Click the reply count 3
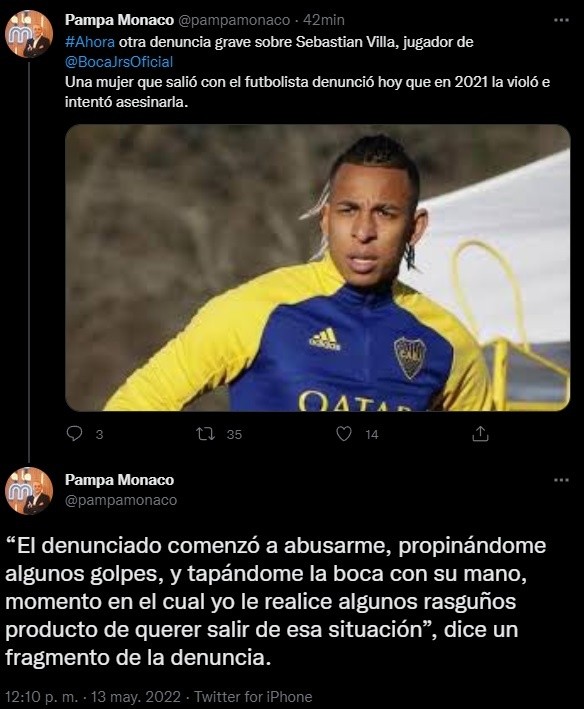 pos(99,435)
